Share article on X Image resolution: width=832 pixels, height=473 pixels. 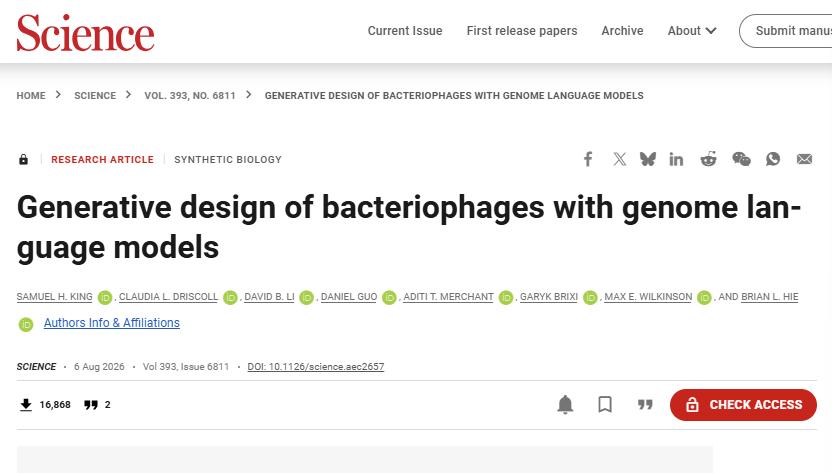(x=619, y=159)
